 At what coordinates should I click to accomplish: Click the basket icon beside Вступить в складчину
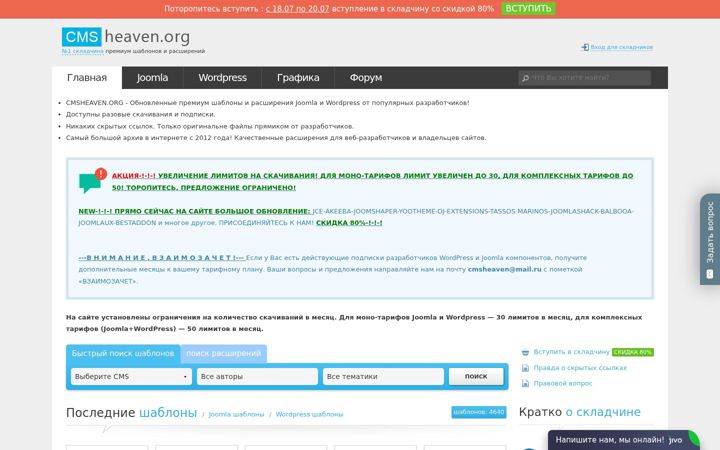[x=525, y=352]
